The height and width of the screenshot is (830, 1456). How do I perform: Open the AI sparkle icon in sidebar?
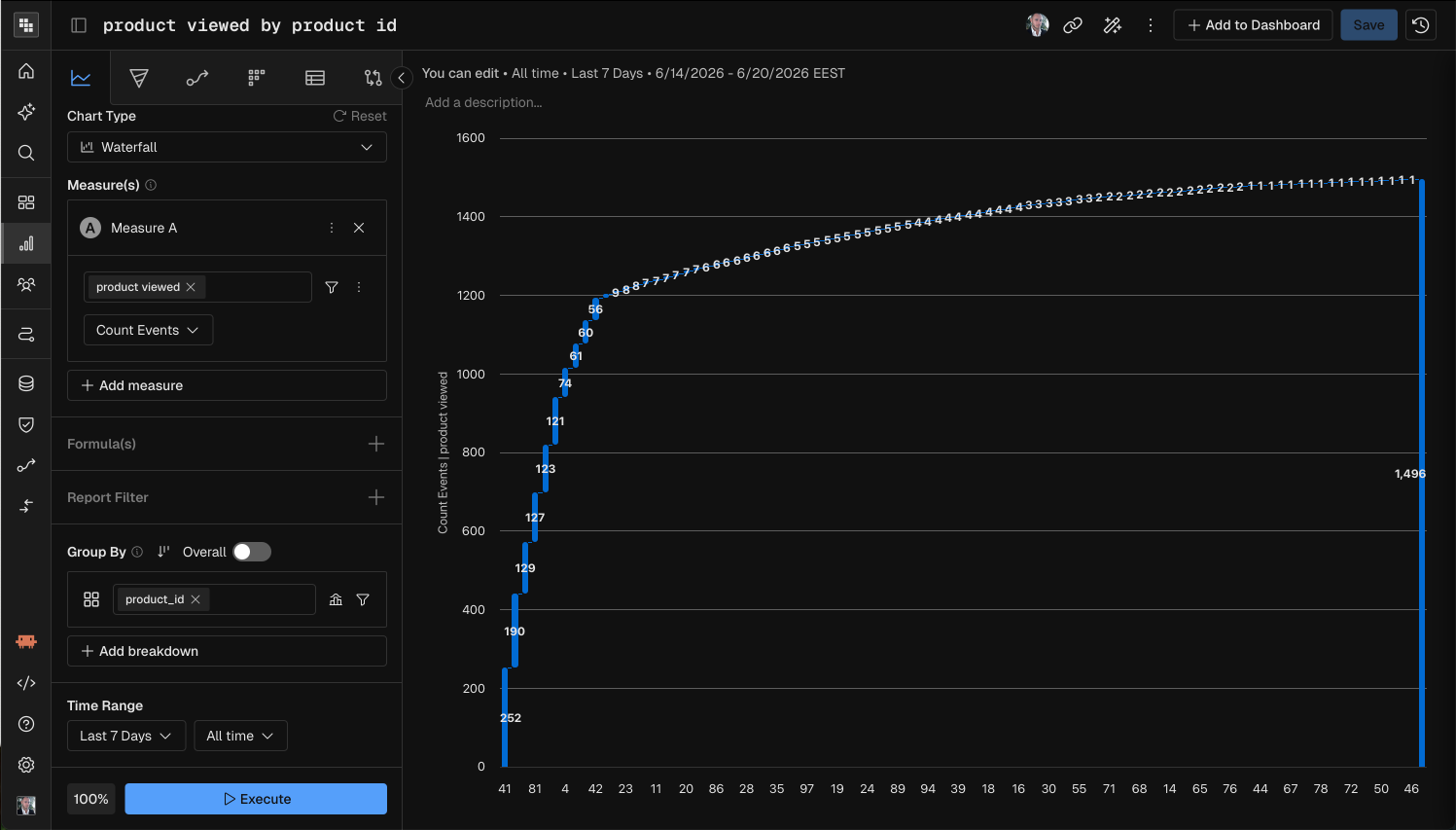click(x=26, y=112)
